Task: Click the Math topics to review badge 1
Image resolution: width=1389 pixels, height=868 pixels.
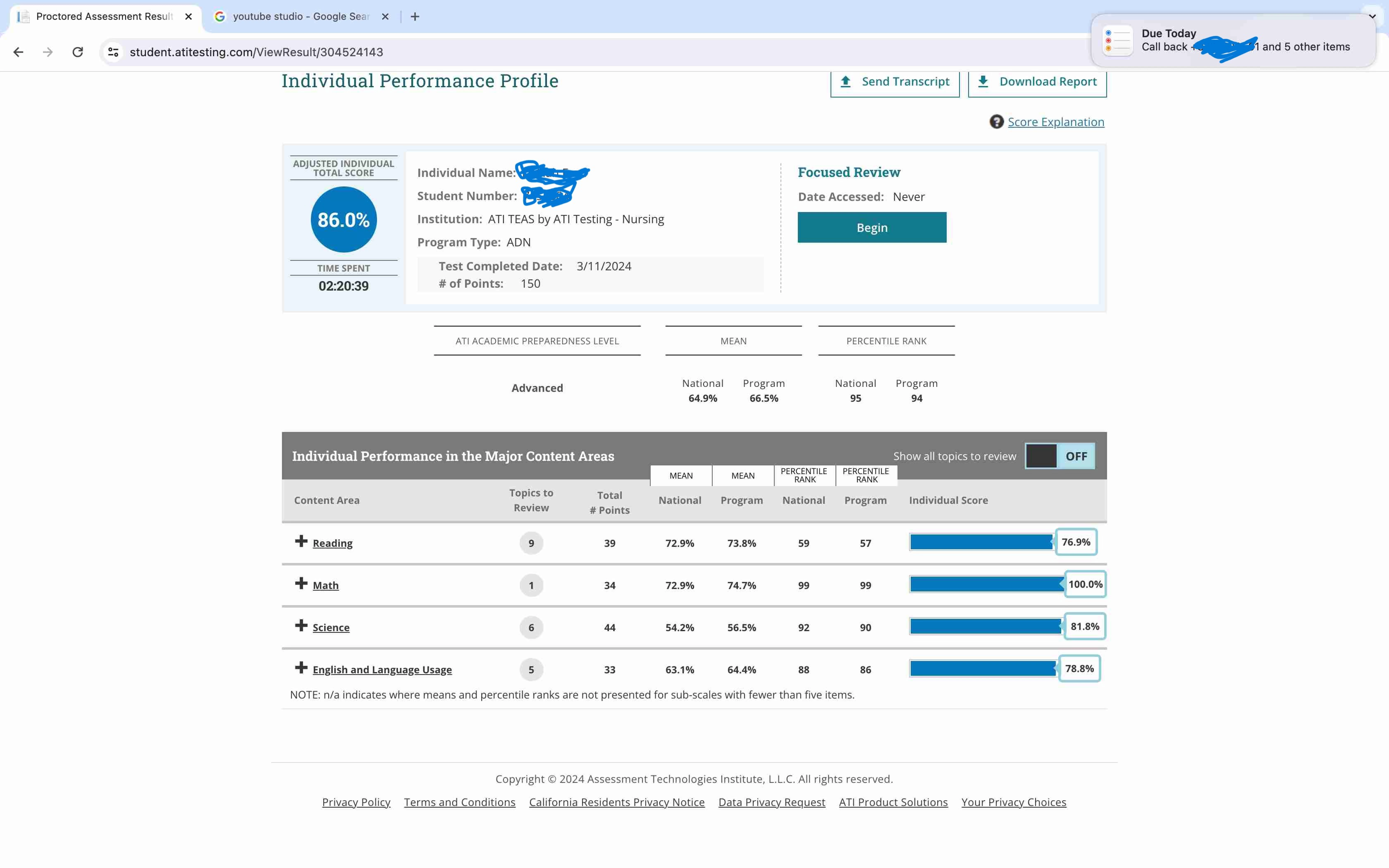Action: tap(531, 585)
